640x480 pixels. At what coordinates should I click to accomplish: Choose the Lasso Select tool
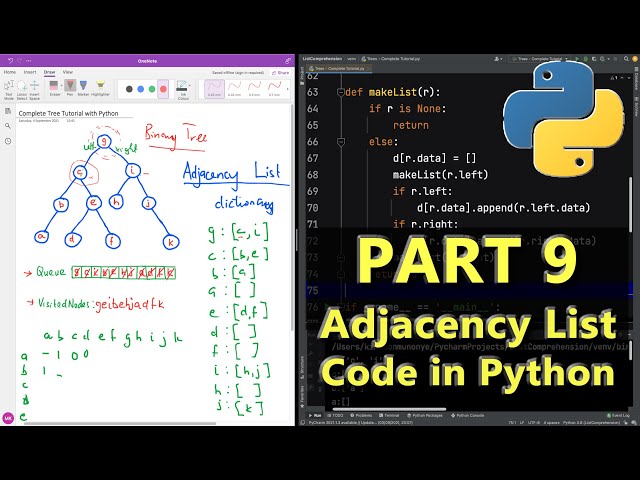pyautogui.click(x=22, y=90)
